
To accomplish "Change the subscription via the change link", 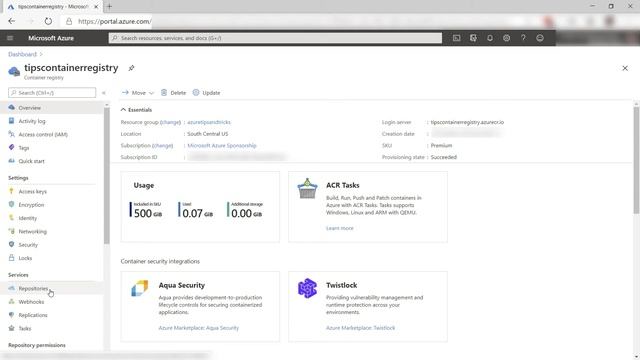I will 162,145.
